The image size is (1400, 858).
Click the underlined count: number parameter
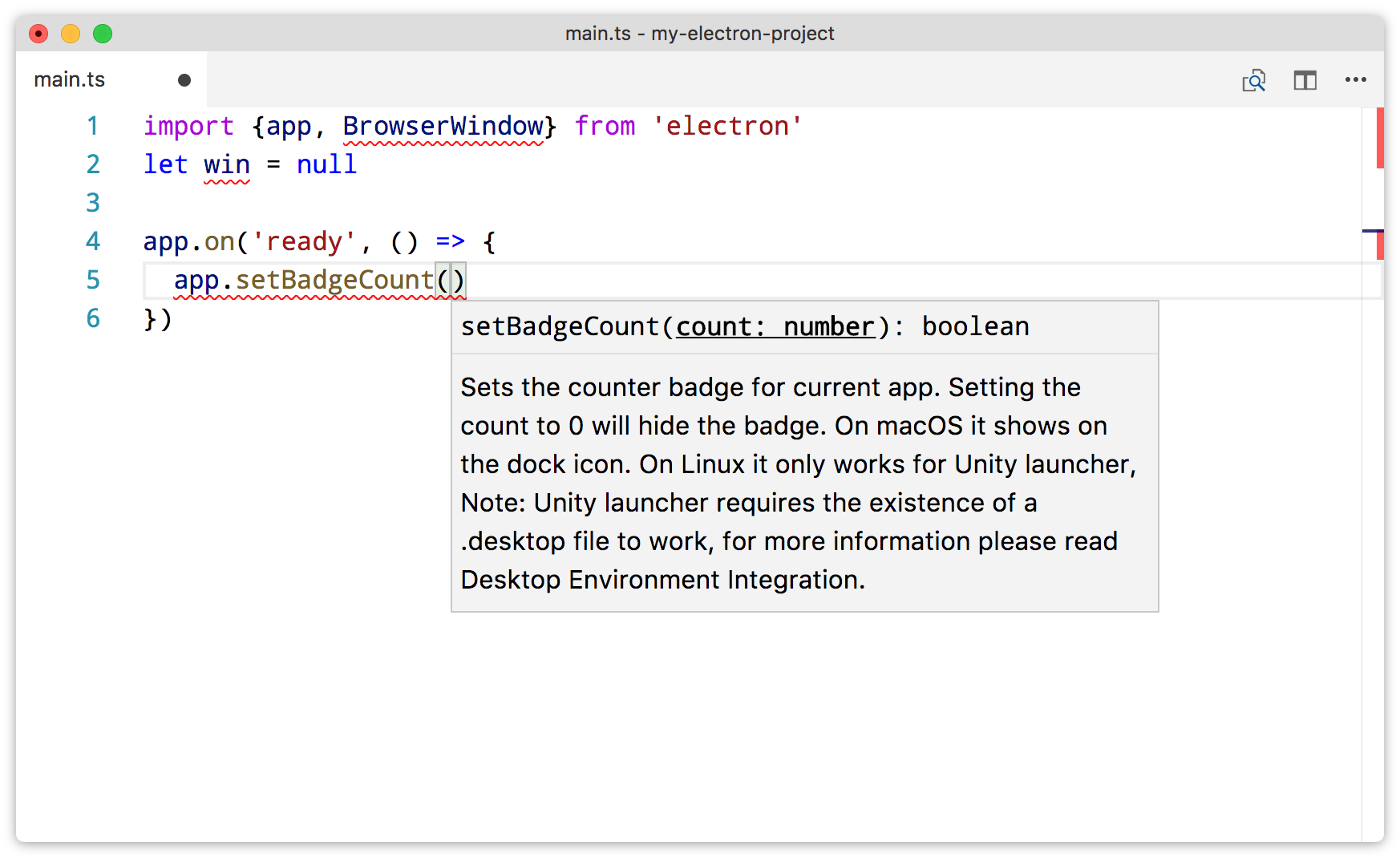(775, 326)
